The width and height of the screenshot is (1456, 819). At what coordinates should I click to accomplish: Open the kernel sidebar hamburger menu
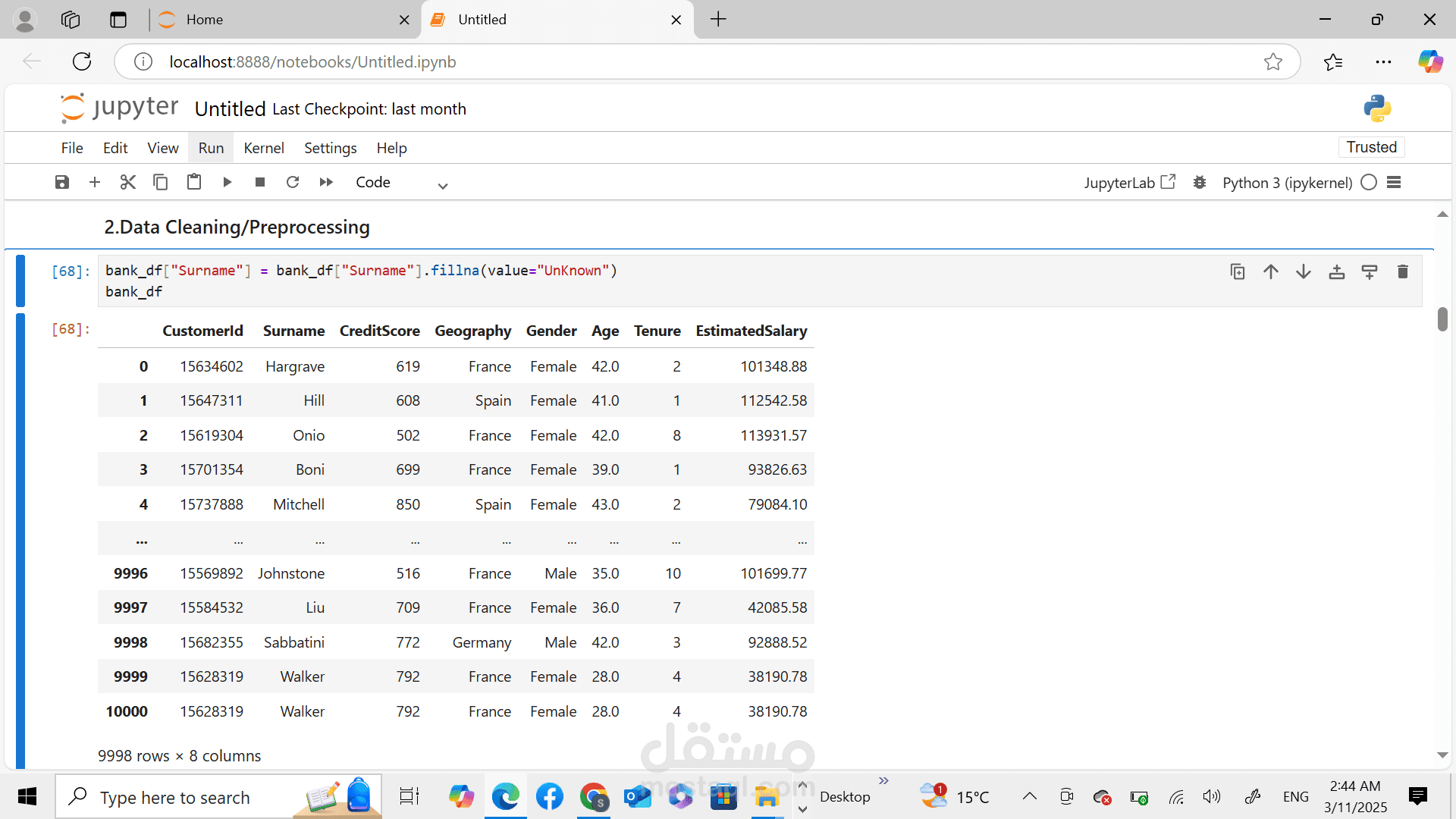tap(1394, 182)
